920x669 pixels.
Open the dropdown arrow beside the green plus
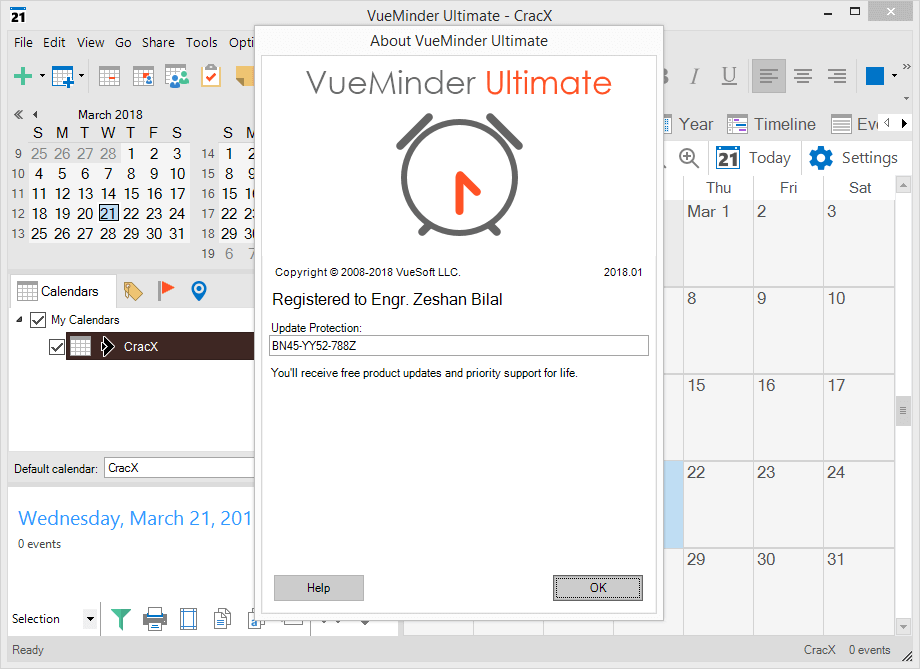point(42,76)
